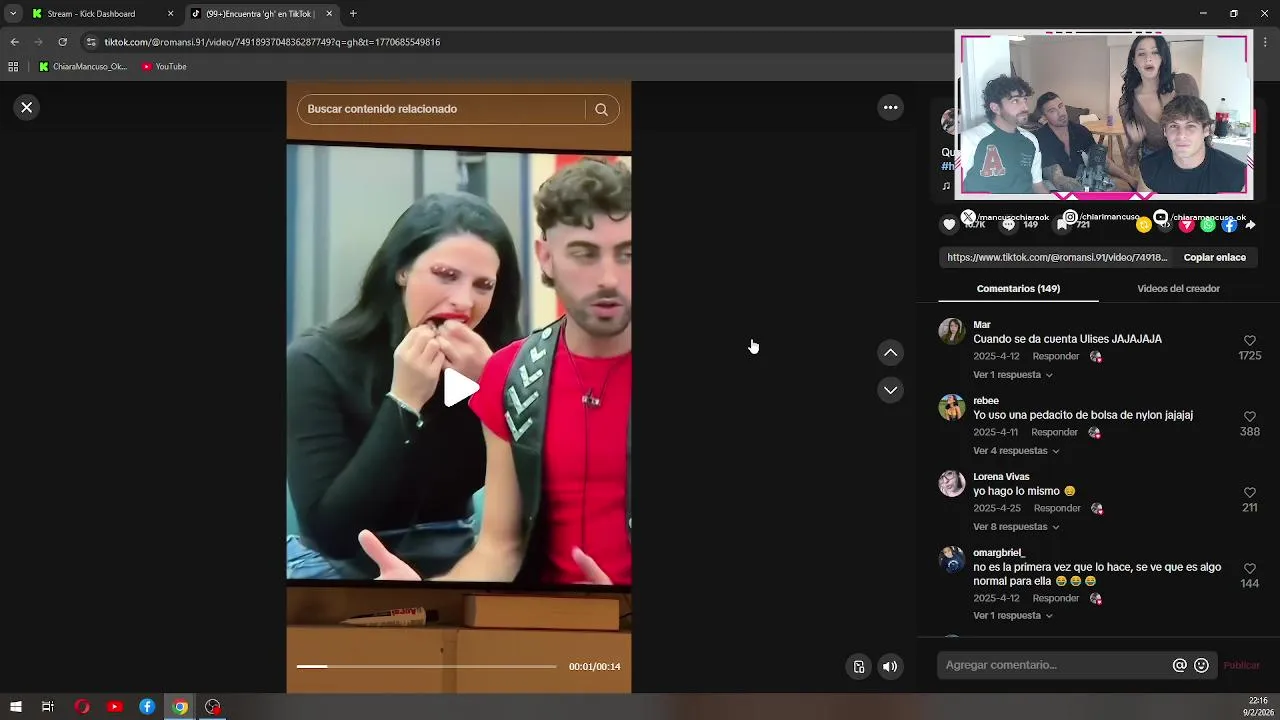Open Mar's profile avatar
Screen dimensions: 1280x720
(951, 331)
